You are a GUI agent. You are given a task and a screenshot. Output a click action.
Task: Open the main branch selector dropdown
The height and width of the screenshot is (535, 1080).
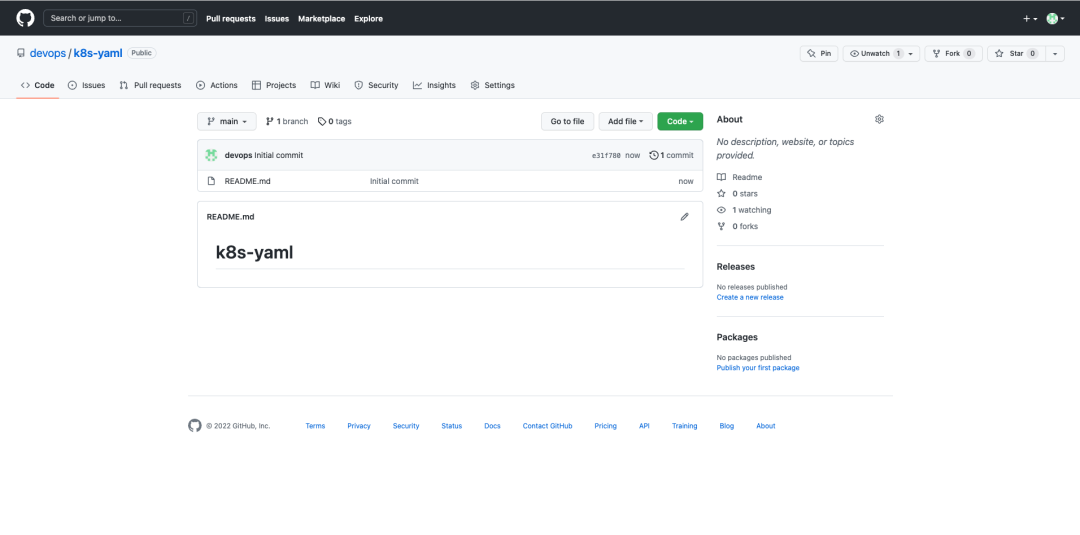click(227, 121)
